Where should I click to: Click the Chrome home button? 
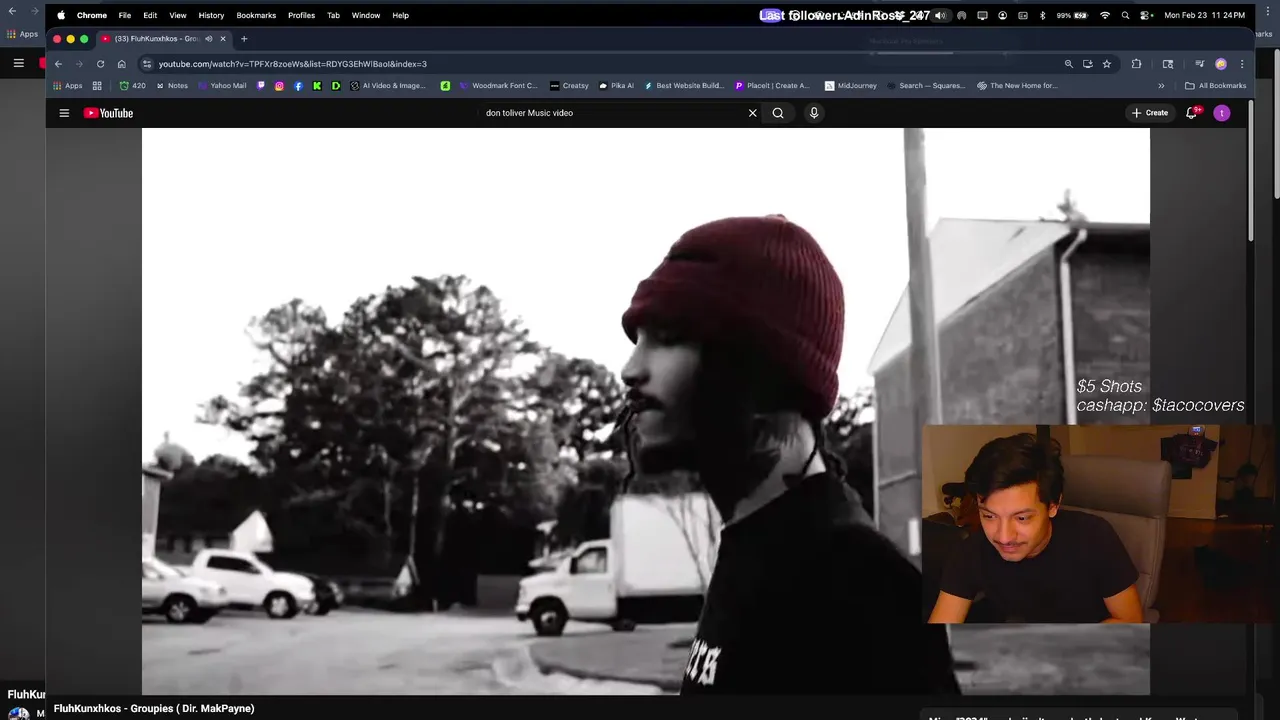[122, 64]
